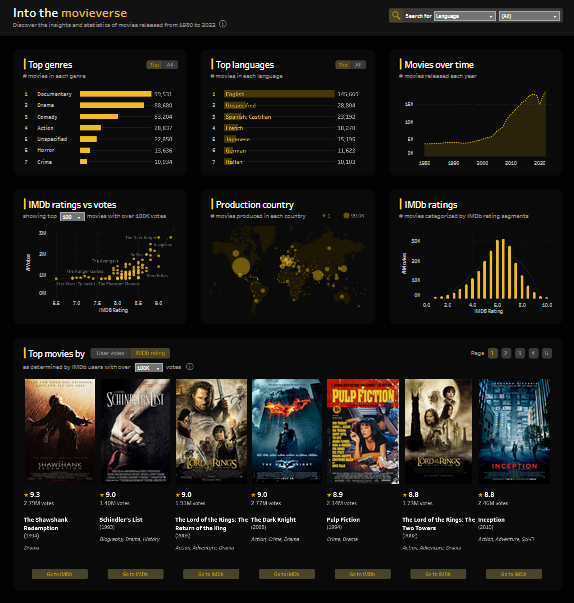
Task: Click the Inception movie title text
Action: (x=491, y=520)
